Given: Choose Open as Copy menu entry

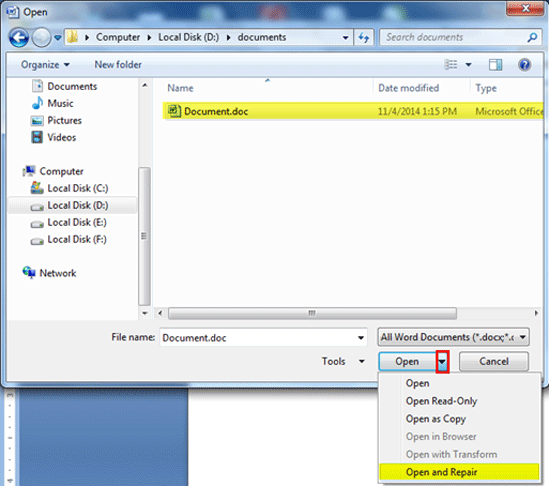Looking at the screenshot, I should pyautogui.click(x=436, y=419).
